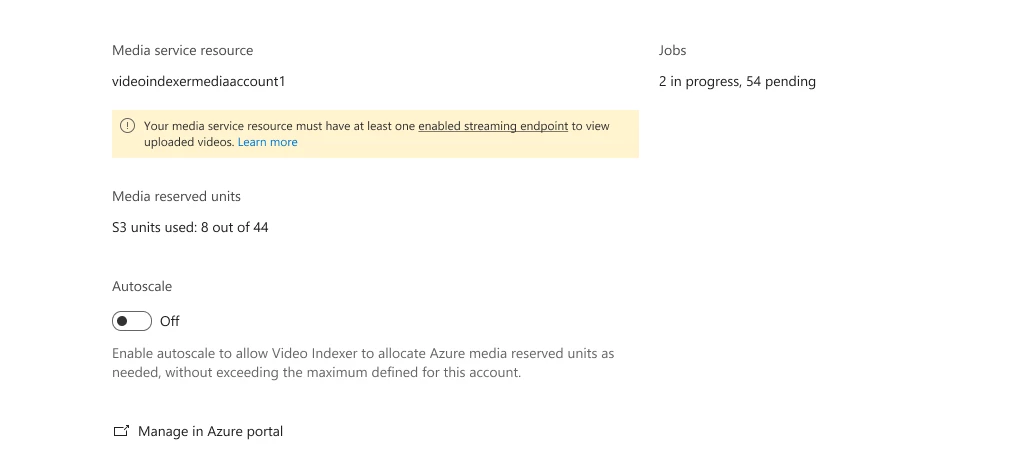The height and width of the screenshot is (476, 1024).
Task: Open the enabled streaming endpoint link
Action: click(x=493, y=126)
